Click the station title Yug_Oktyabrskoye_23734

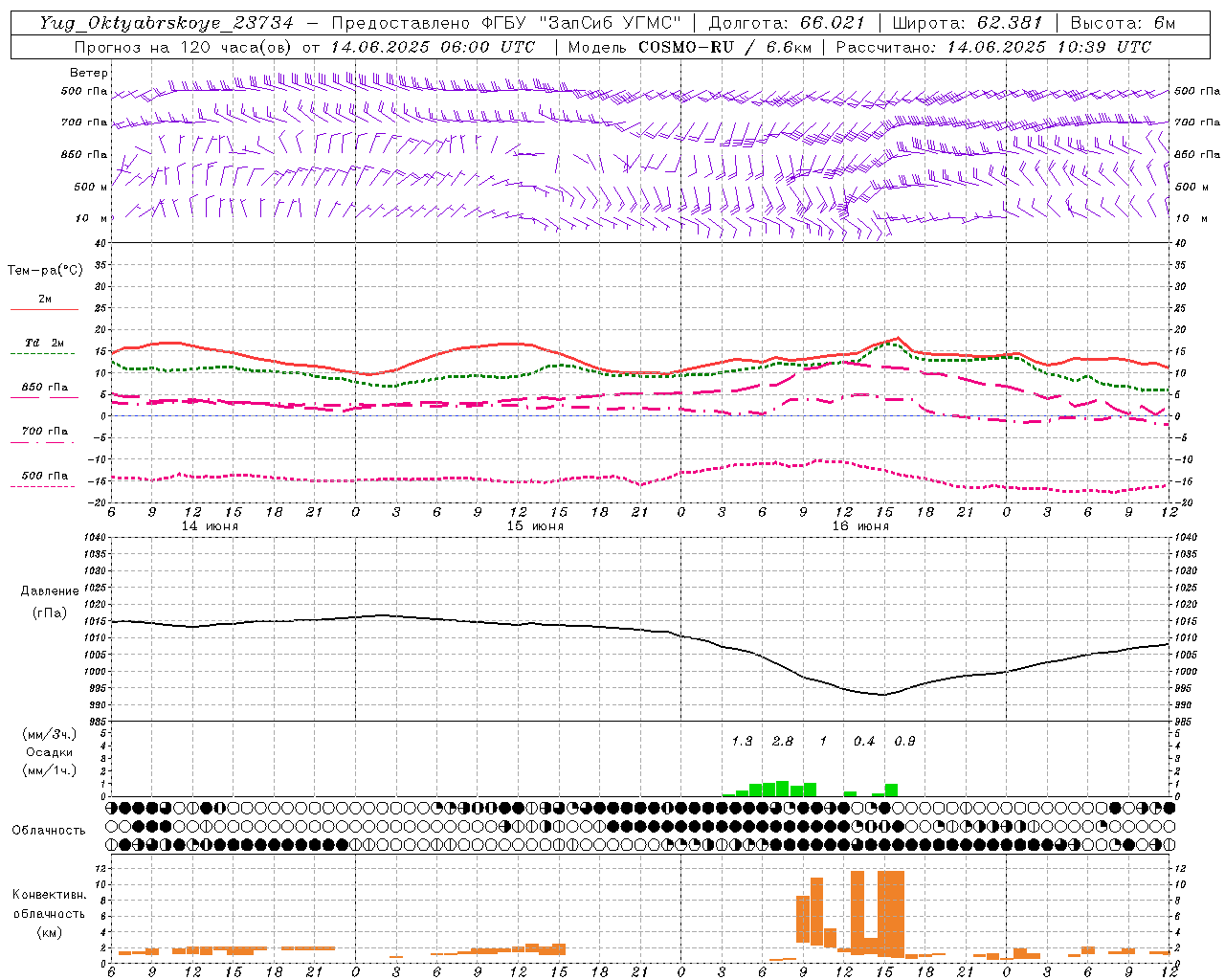coord(167,23)
